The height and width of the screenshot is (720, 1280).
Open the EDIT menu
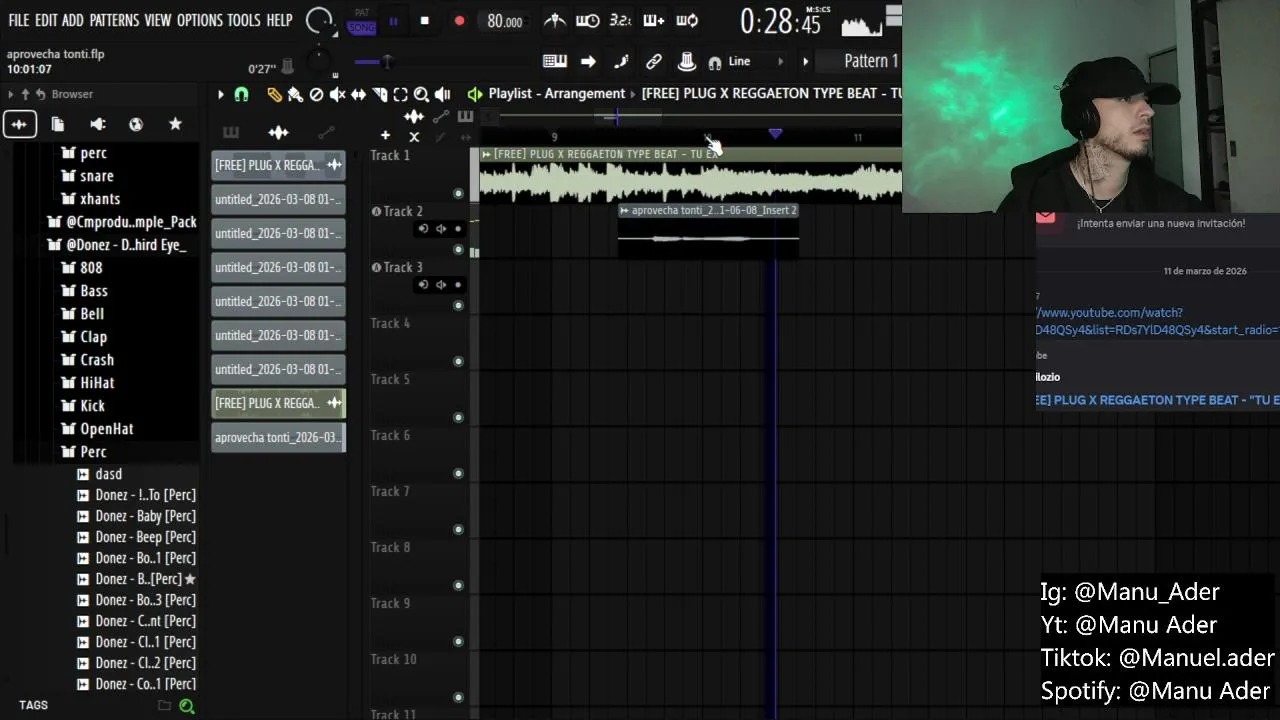[x=46, y=20]
